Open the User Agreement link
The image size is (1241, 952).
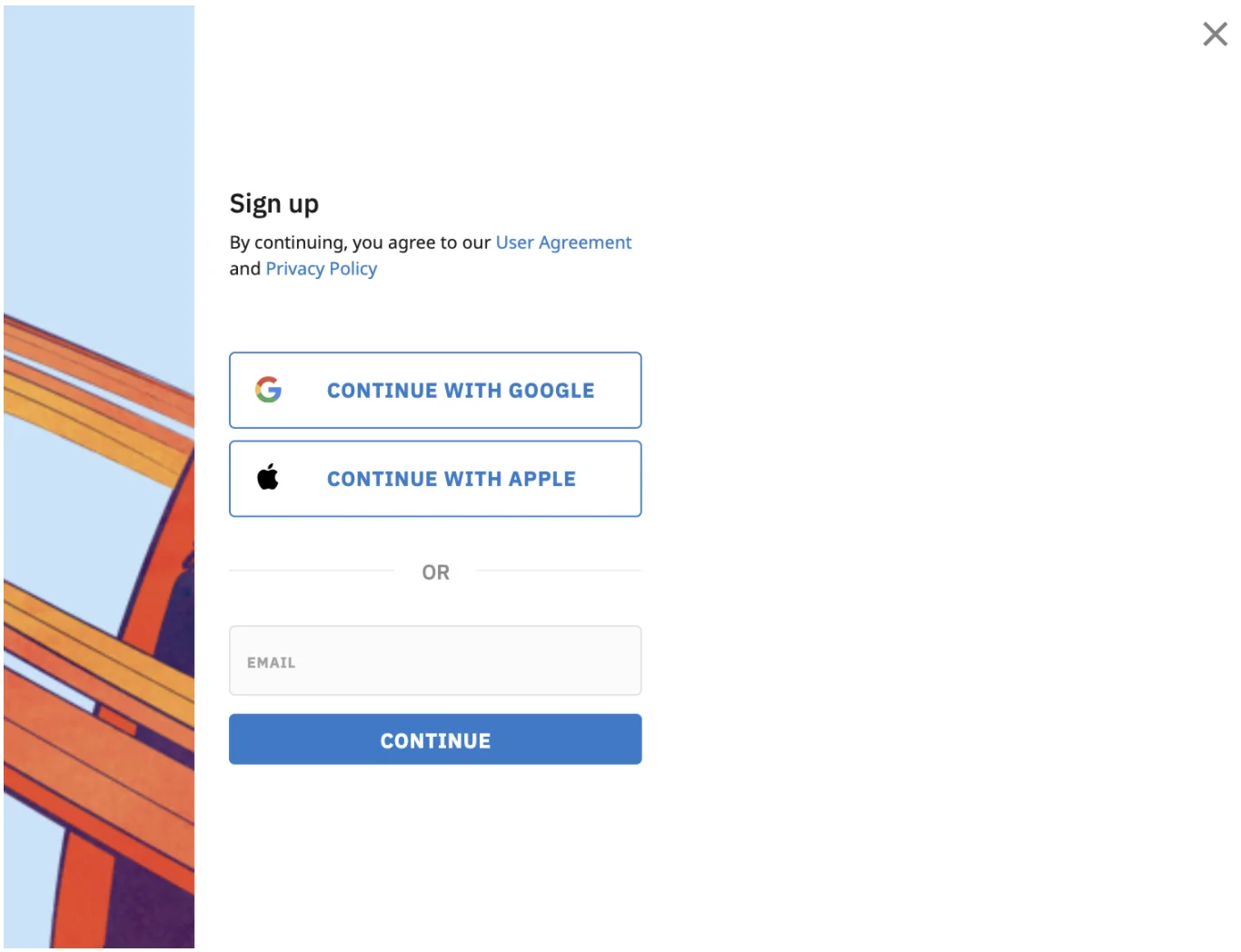[x=563, y=242]
